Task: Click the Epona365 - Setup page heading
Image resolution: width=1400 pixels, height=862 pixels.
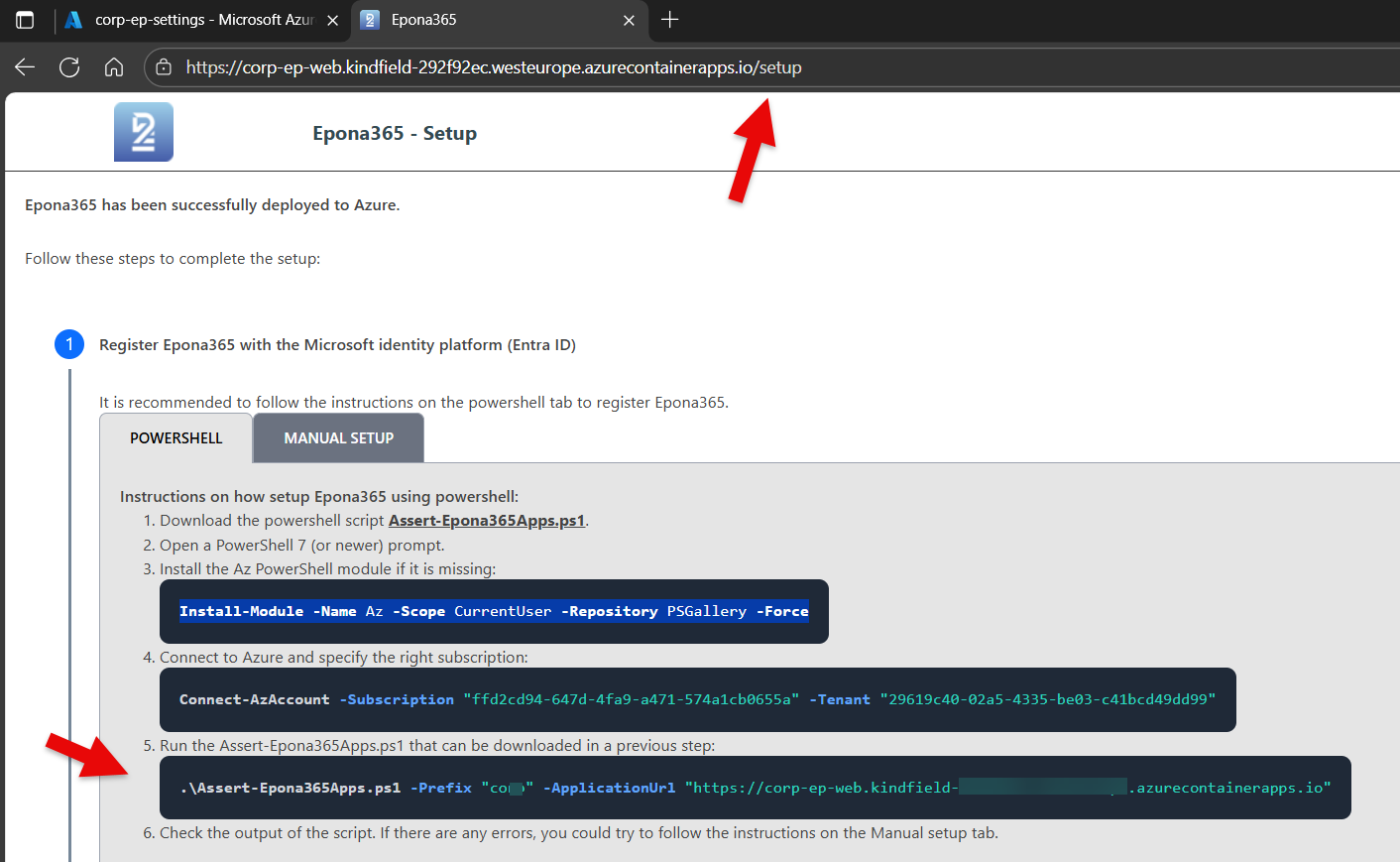Action: pos(395,133)
